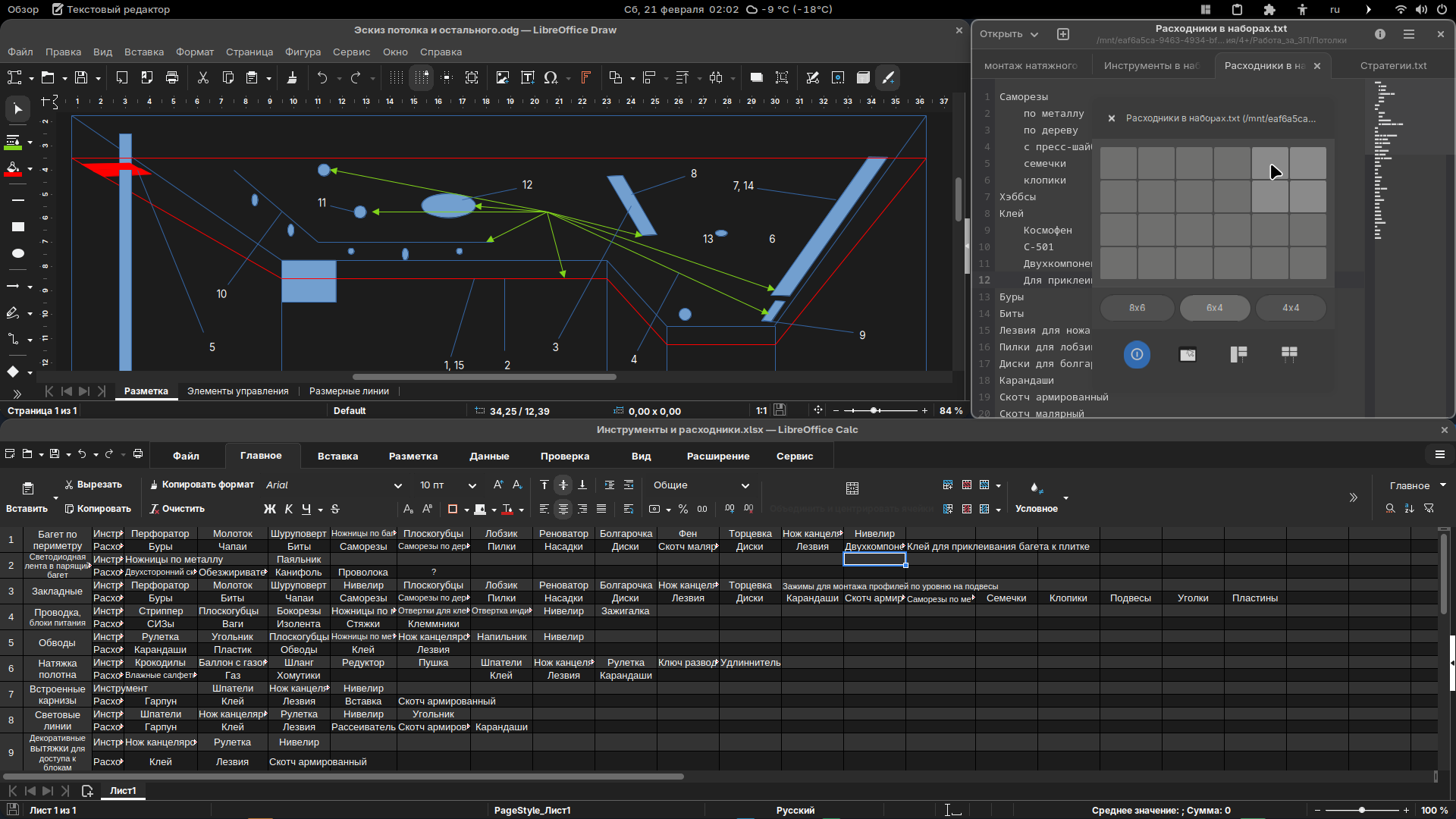Insert image icon in Draw toolbar

coord(502,77)
